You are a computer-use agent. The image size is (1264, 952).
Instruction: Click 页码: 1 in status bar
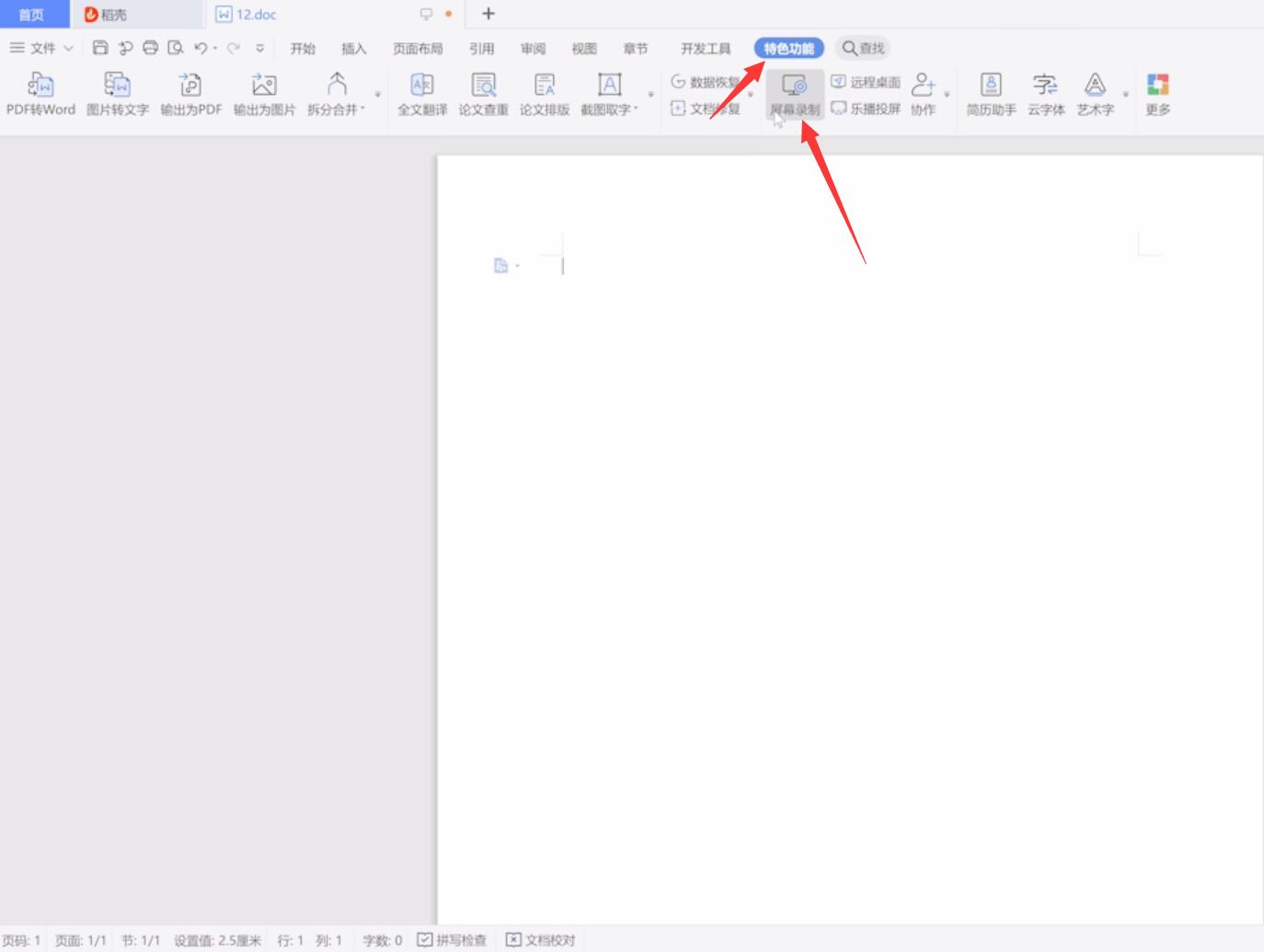[21, 940]
